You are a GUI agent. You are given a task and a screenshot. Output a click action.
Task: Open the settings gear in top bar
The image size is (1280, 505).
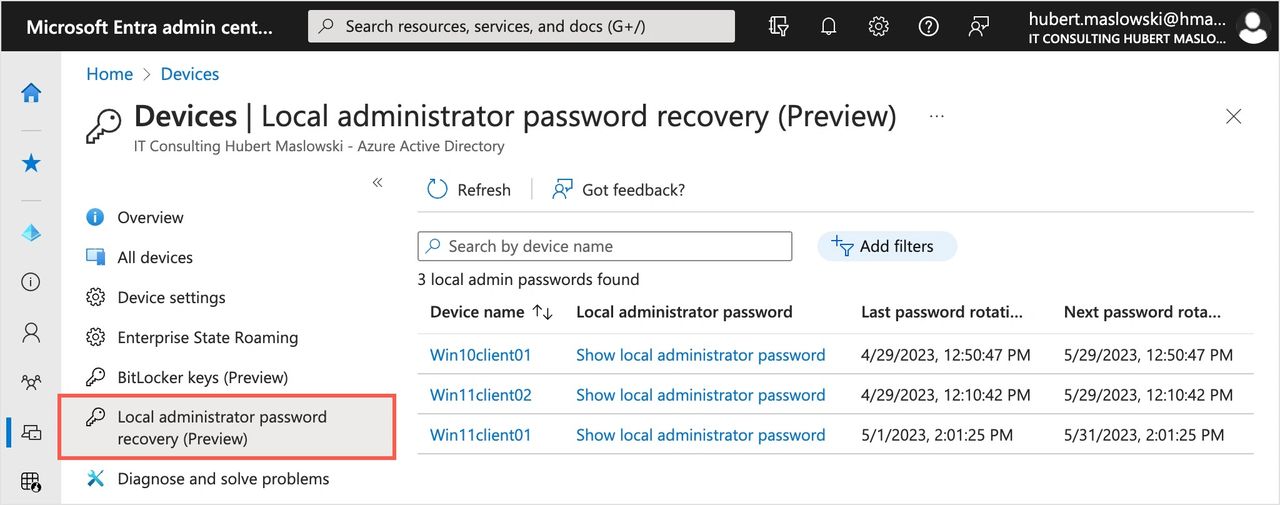tap(878, 27)
